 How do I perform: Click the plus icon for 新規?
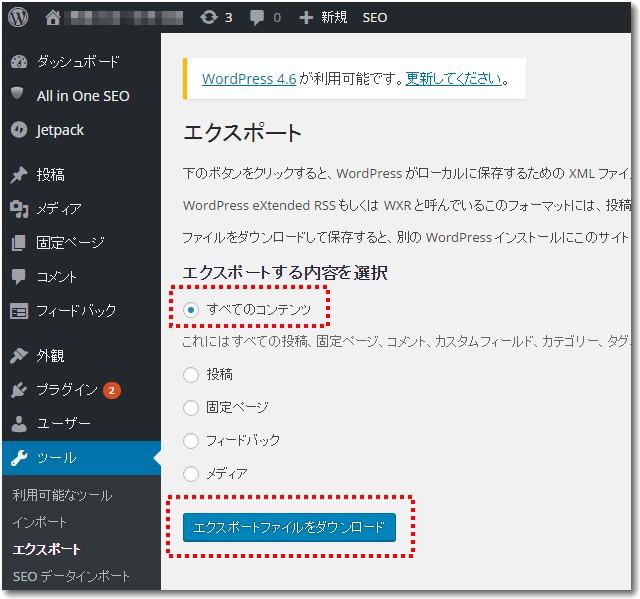tap(306, 18)
